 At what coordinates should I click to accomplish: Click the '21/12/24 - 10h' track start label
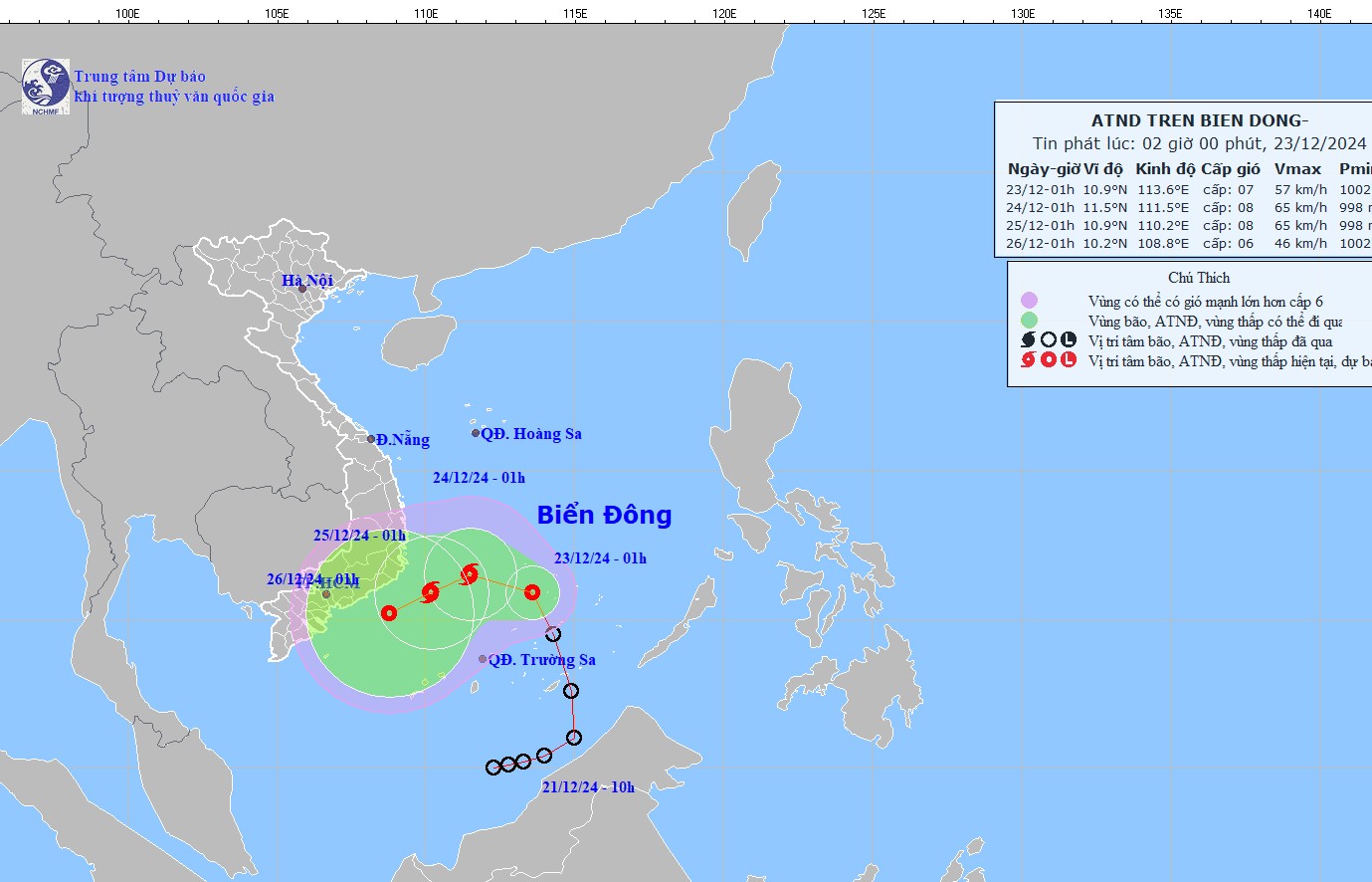(588, 787)
